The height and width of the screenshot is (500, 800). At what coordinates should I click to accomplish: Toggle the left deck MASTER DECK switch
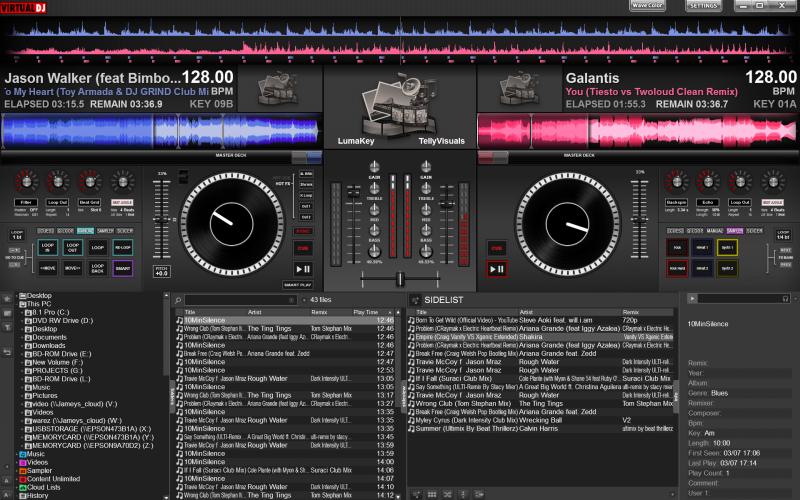(x=306, y=156)
